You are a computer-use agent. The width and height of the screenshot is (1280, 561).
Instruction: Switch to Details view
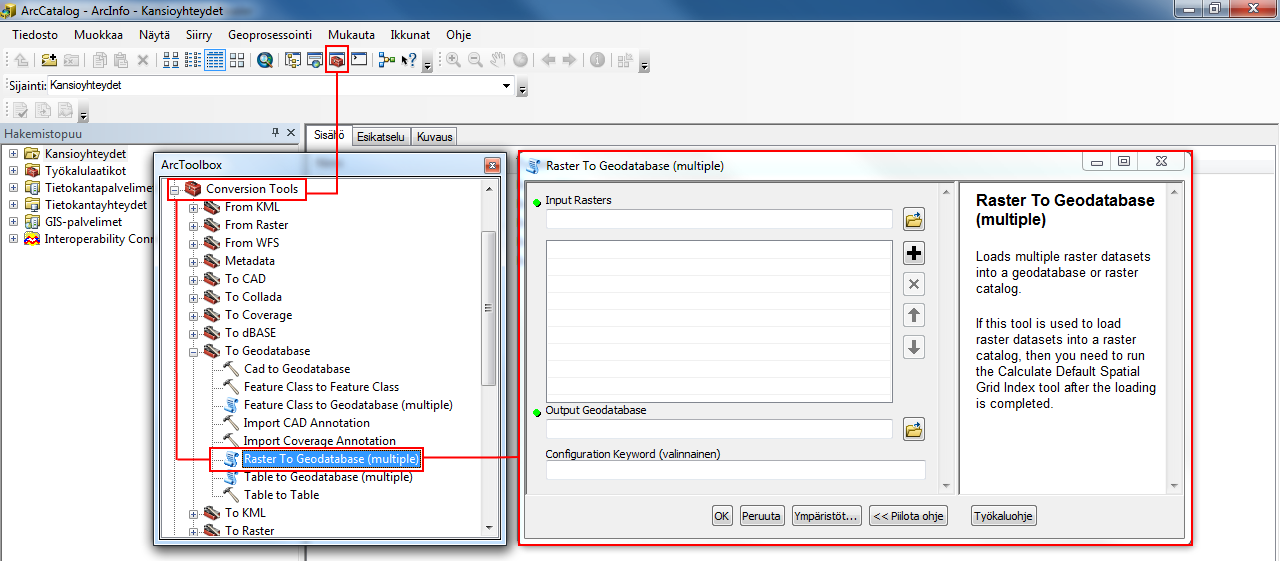[215, 60]
